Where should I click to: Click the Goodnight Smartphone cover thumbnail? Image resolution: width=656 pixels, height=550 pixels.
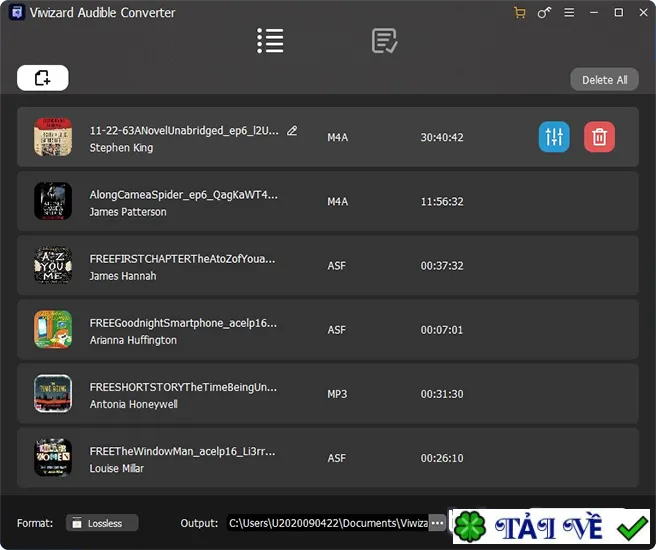coord(53,329)
